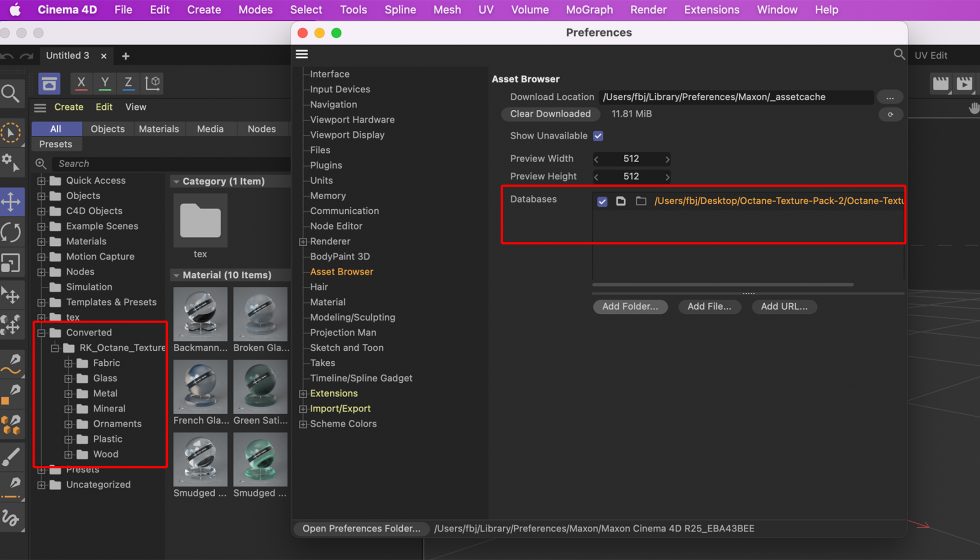Screen dimensions: 980x560
Task: Collapse the RK_Octane_Texture folder
Action: point(55,348)
